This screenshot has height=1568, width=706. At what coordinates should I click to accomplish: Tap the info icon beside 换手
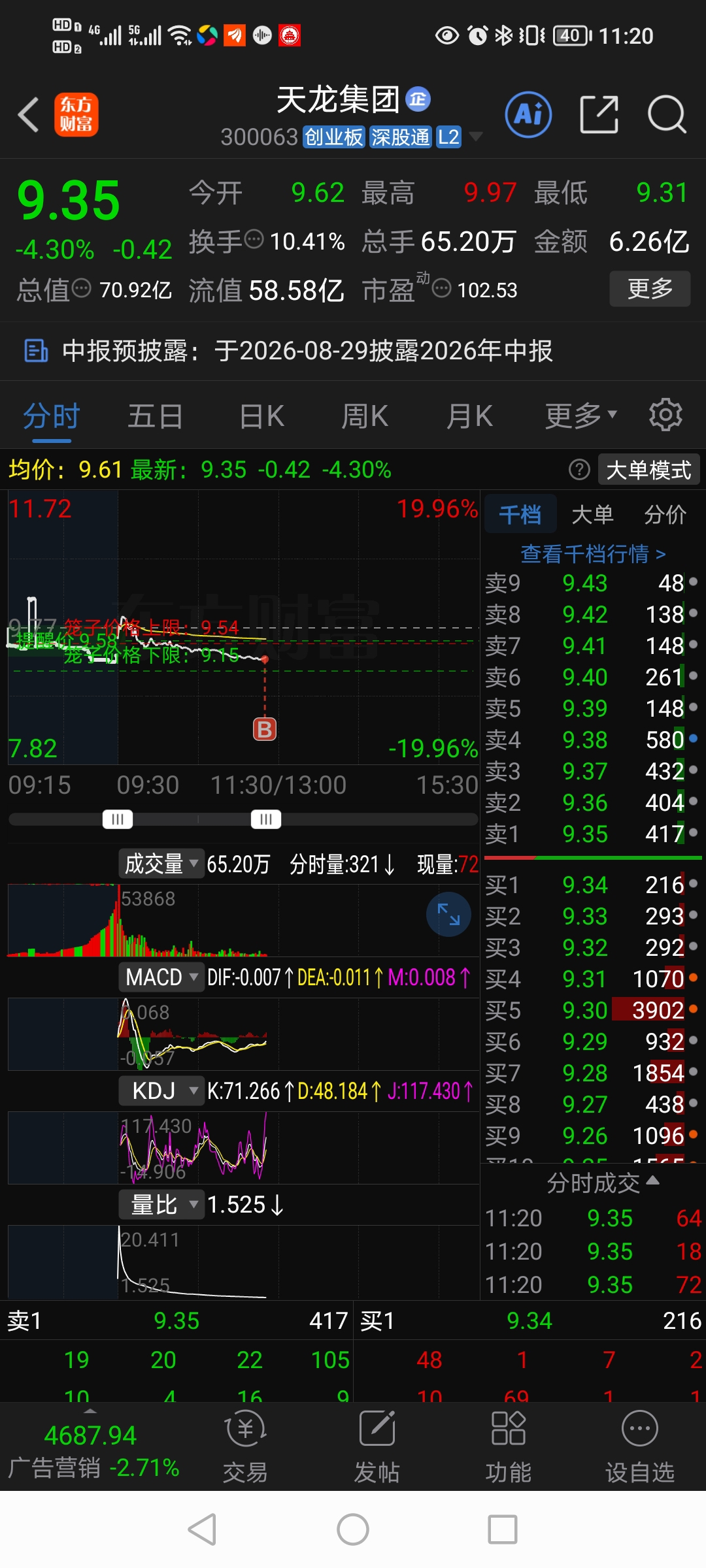tap(254, 239)
